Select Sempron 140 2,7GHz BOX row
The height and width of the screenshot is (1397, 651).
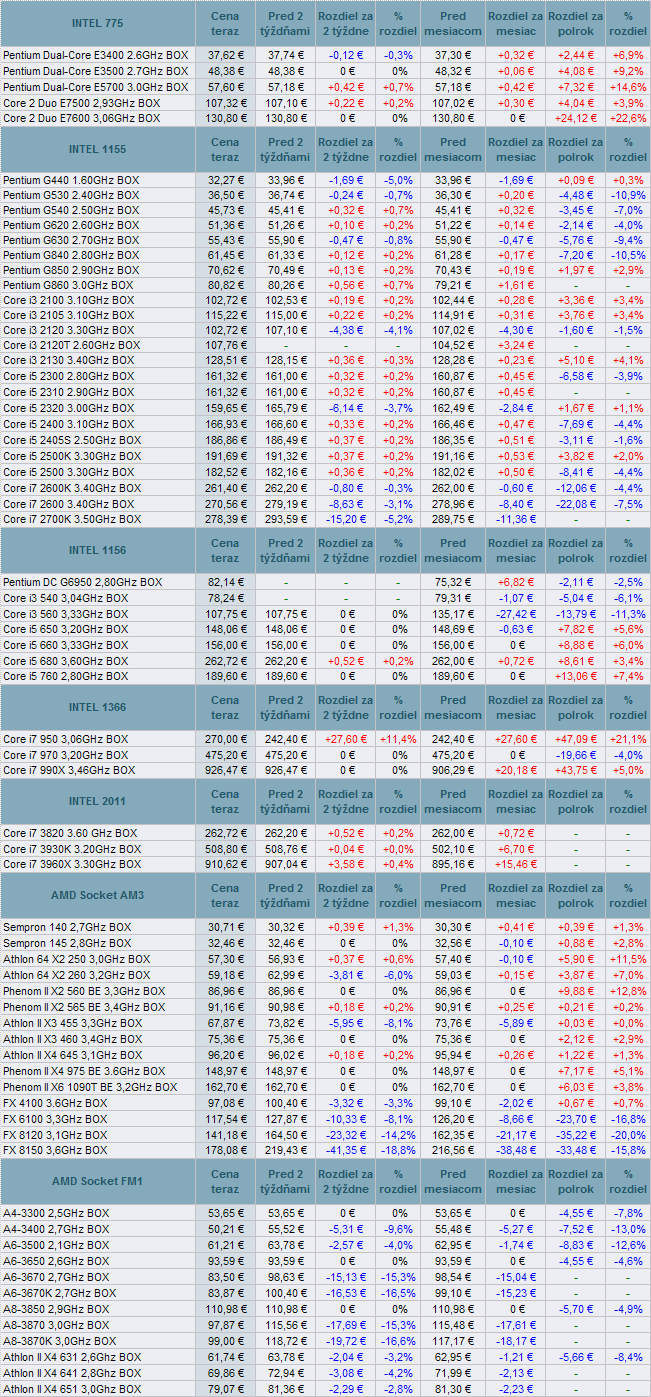point(325,927)
